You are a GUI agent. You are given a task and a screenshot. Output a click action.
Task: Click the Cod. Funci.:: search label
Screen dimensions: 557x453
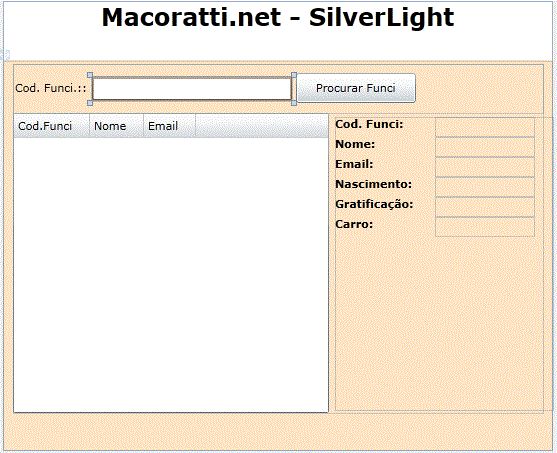tap(51, 88)
